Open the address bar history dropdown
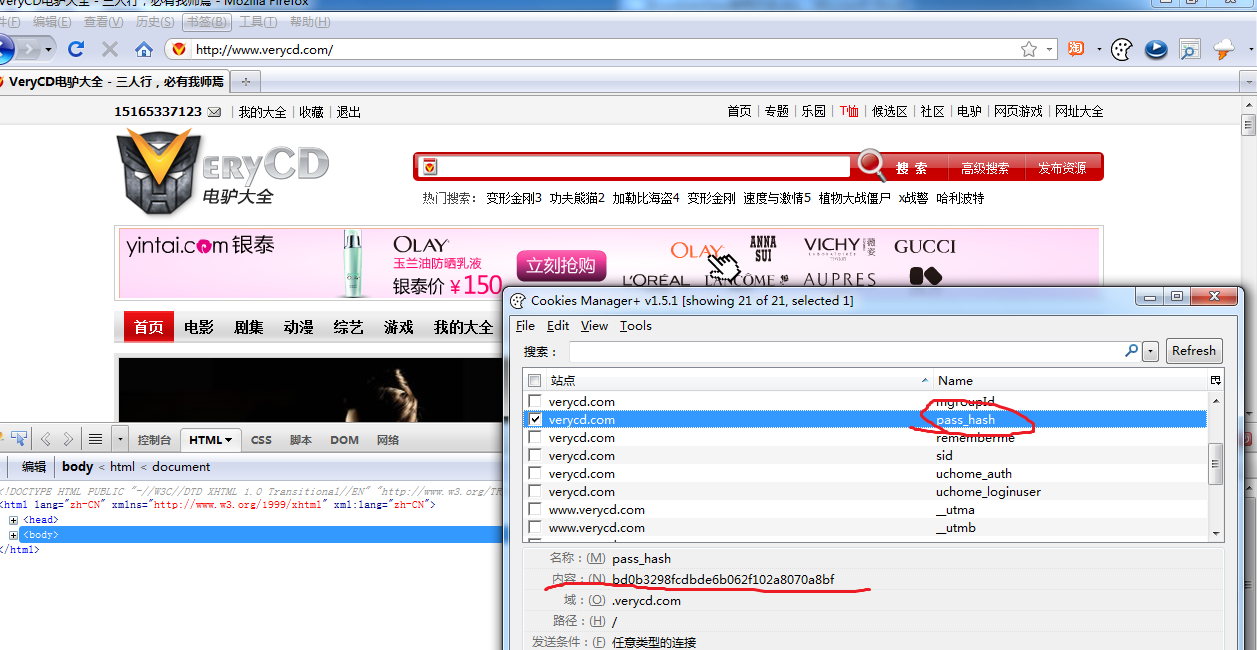Screen dimensions: 1257x650 (1050, 49)
